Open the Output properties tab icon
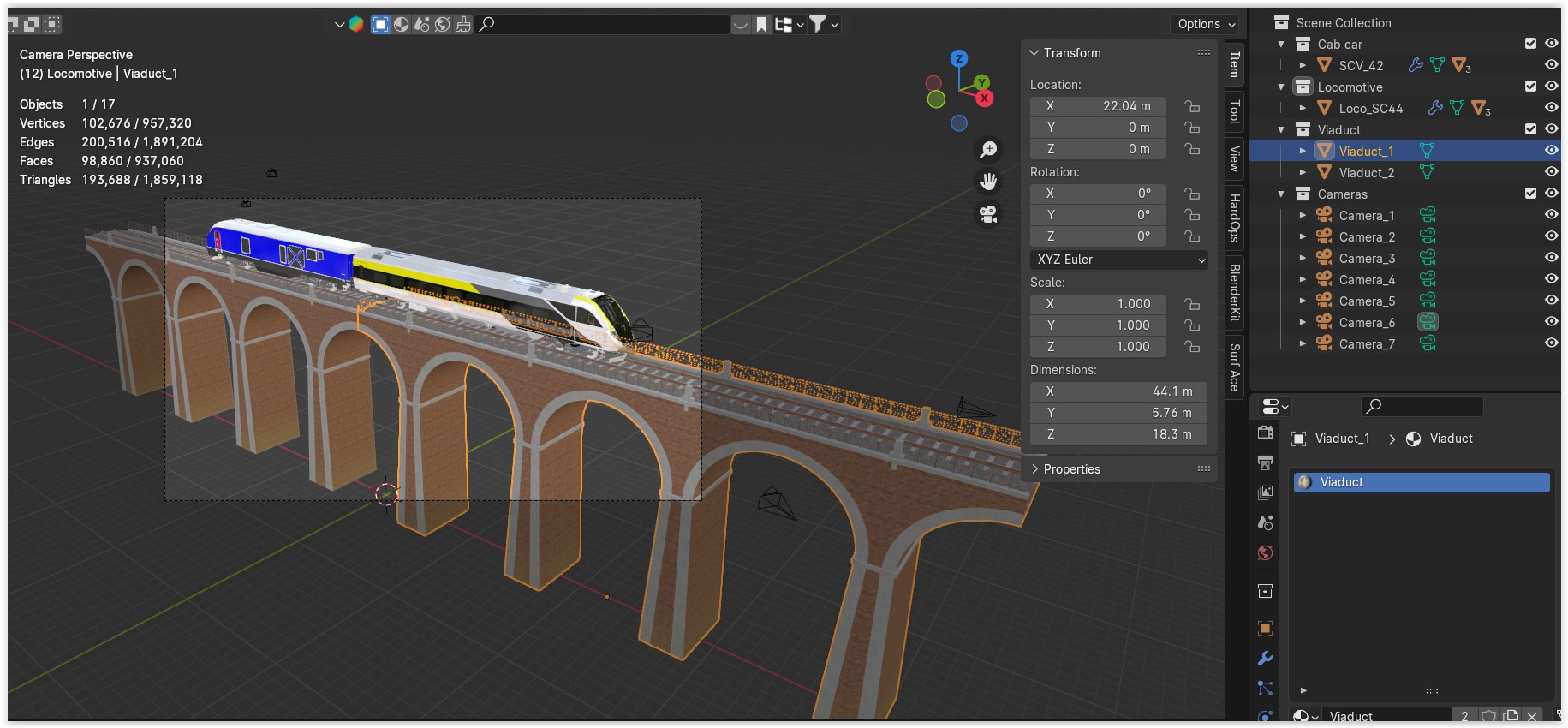Screen dimensions: 1568x728 [x=1265, y=462]
